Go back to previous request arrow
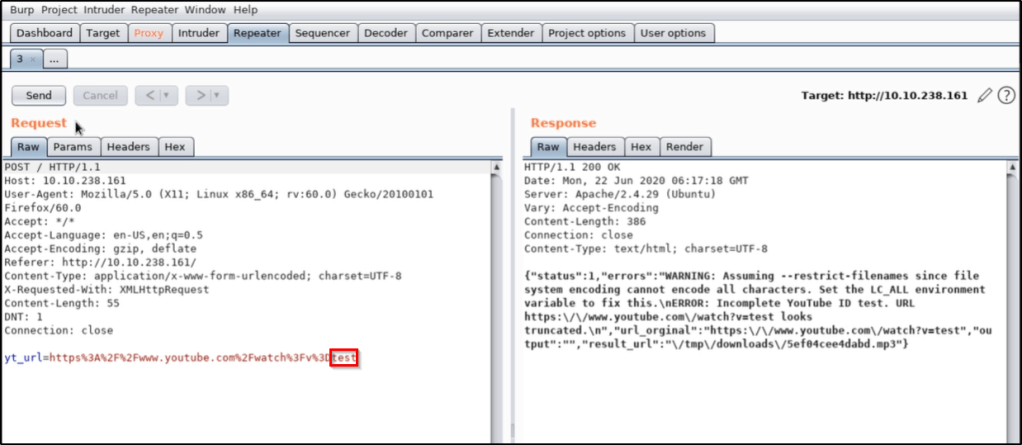 [148, 96]
